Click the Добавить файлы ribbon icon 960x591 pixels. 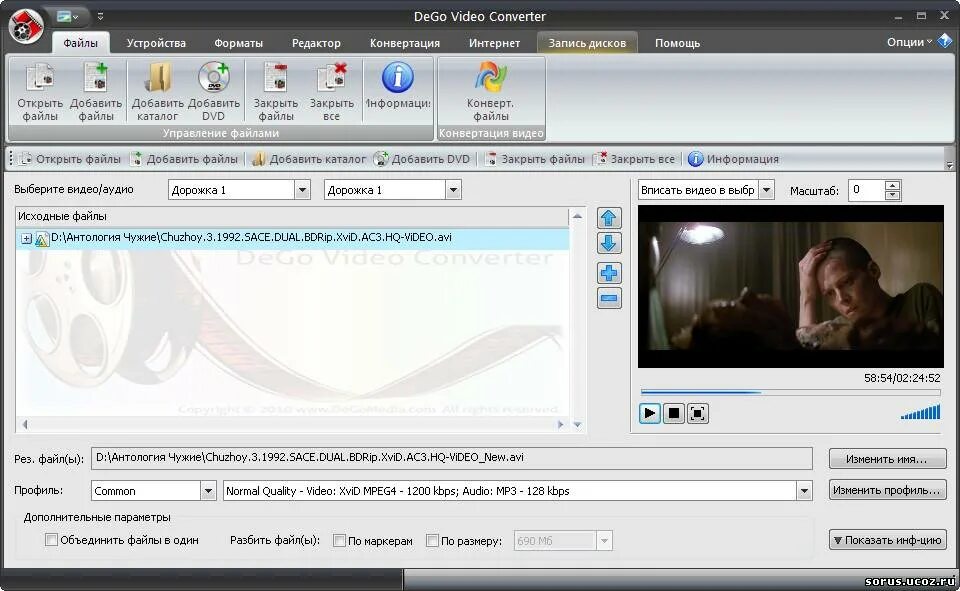[x=96, y=78]
